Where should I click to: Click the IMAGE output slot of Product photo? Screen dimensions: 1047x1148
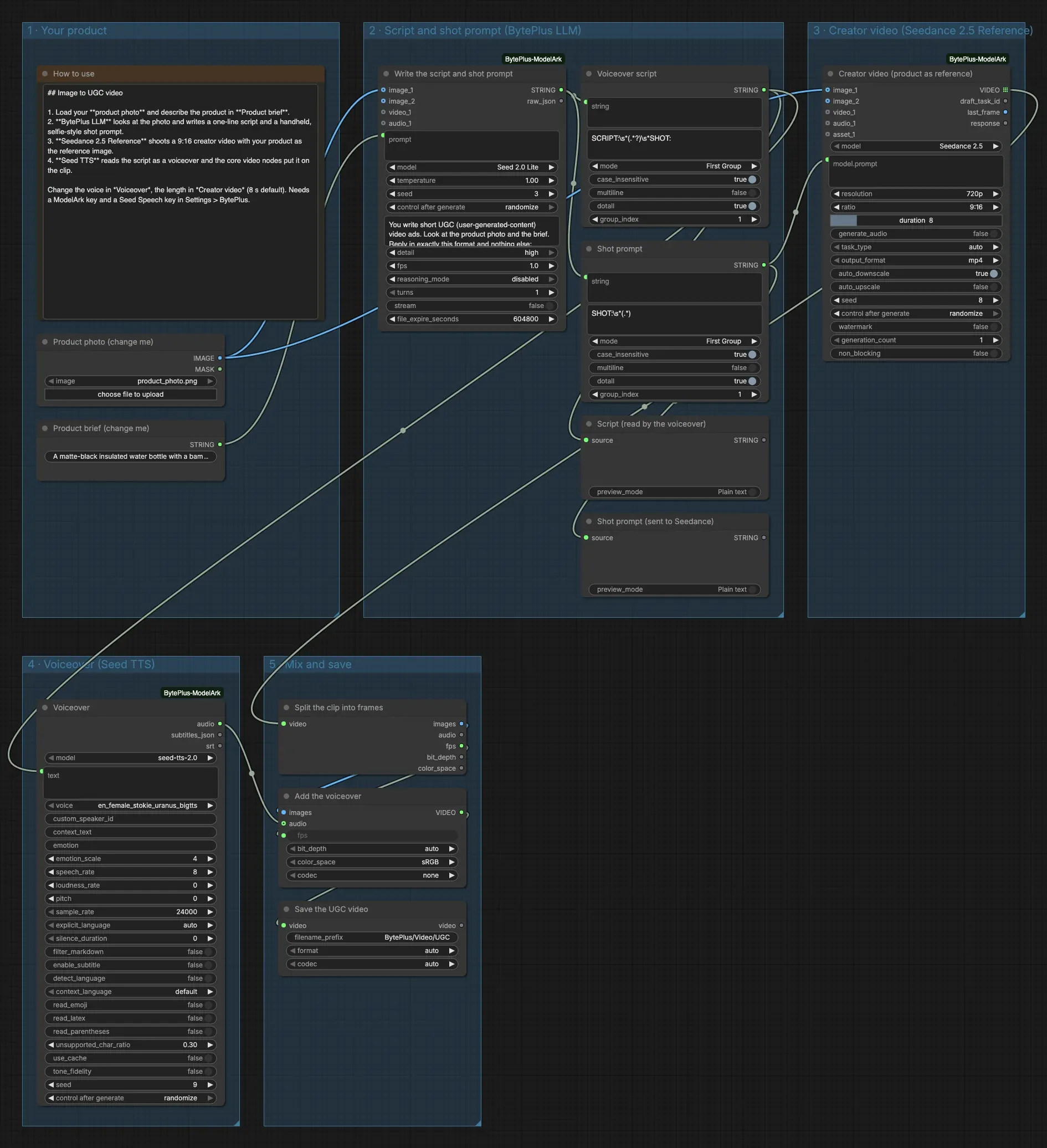pyautogui.click(x=220, y=358)
